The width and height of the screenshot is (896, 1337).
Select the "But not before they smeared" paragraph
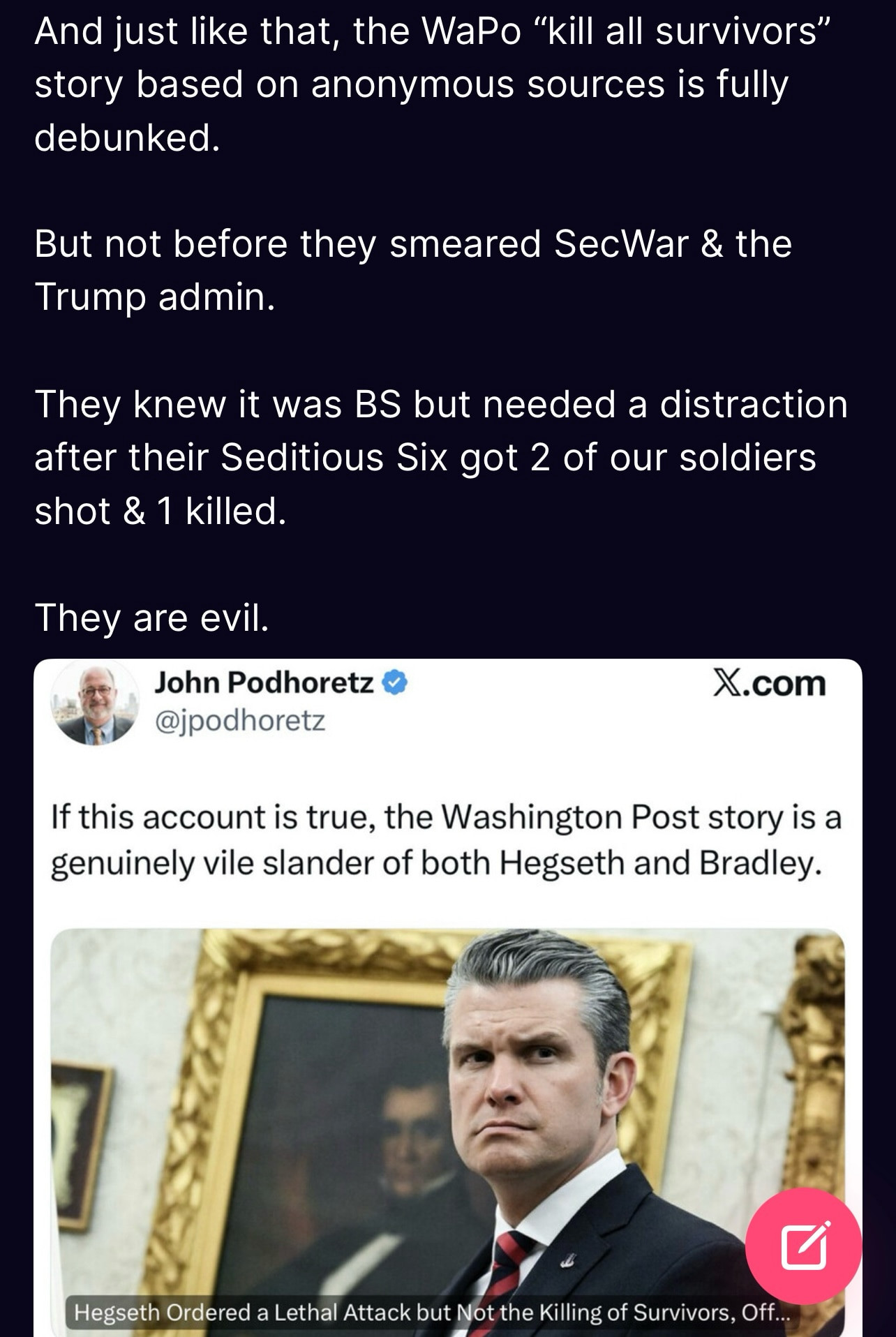pos(413,270)
